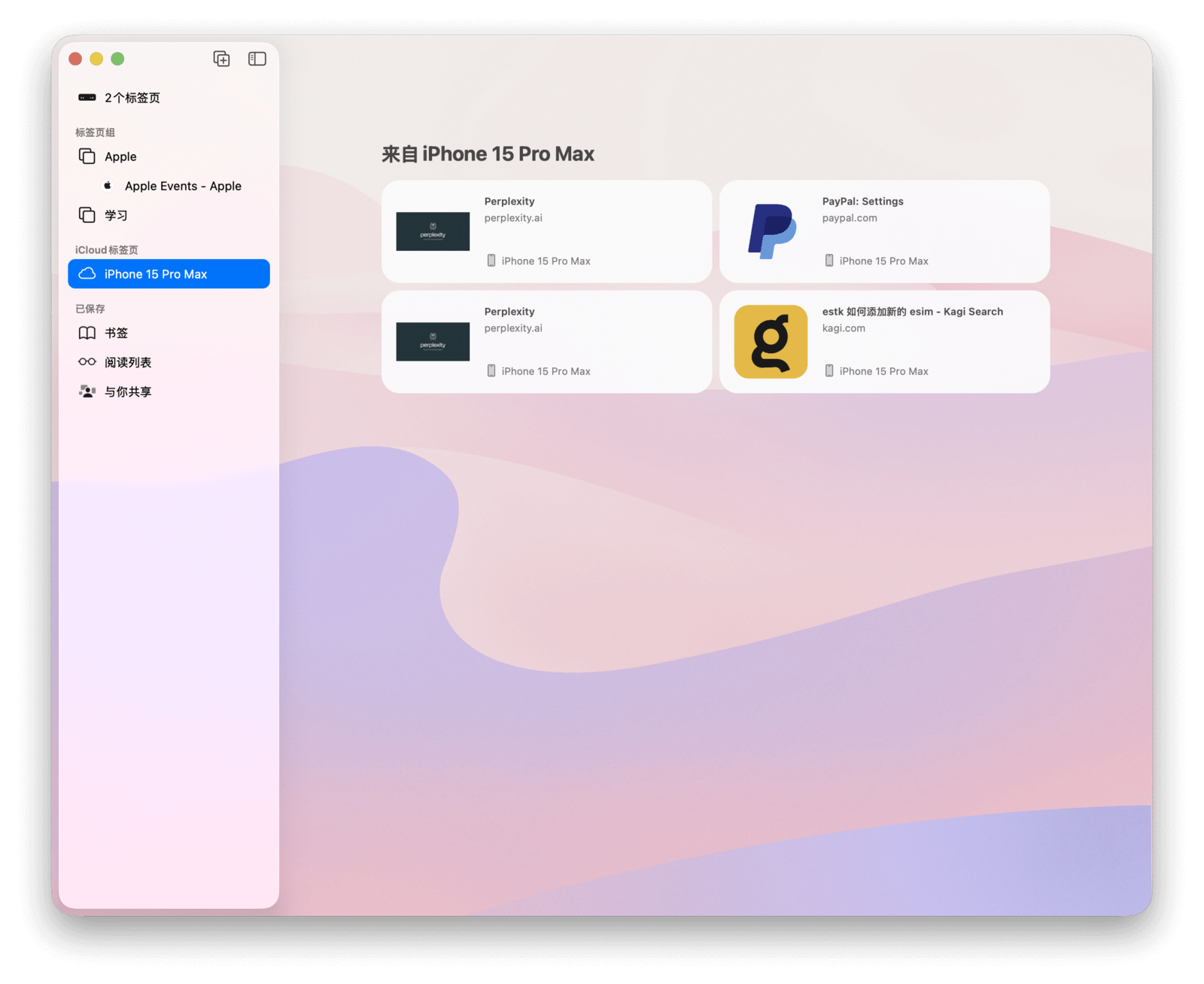Select iPhone 15 Pro Max iCloud tabs

pos(155,274)
